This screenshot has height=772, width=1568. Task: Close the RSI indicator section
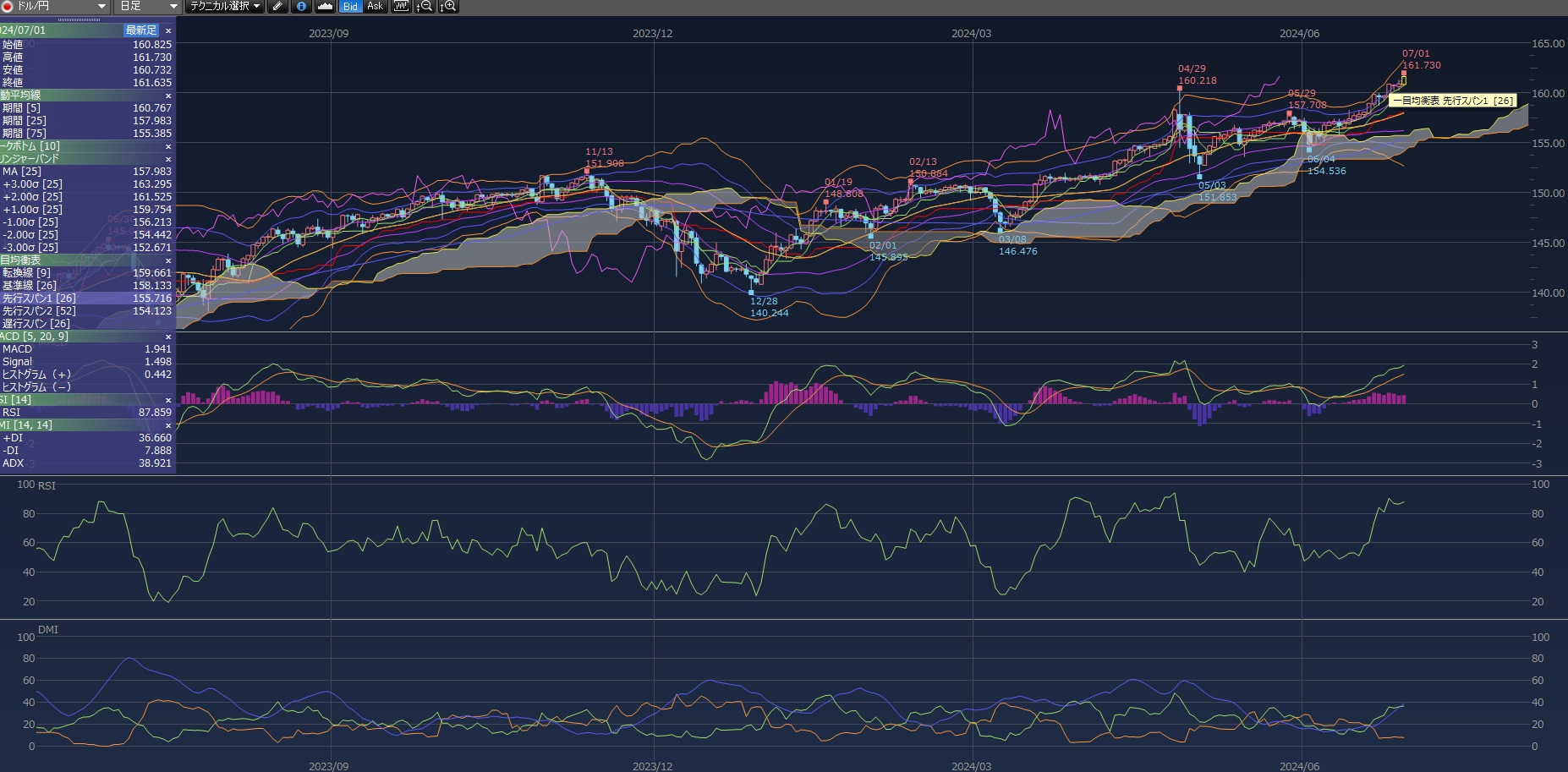click(x=167, y=400)
